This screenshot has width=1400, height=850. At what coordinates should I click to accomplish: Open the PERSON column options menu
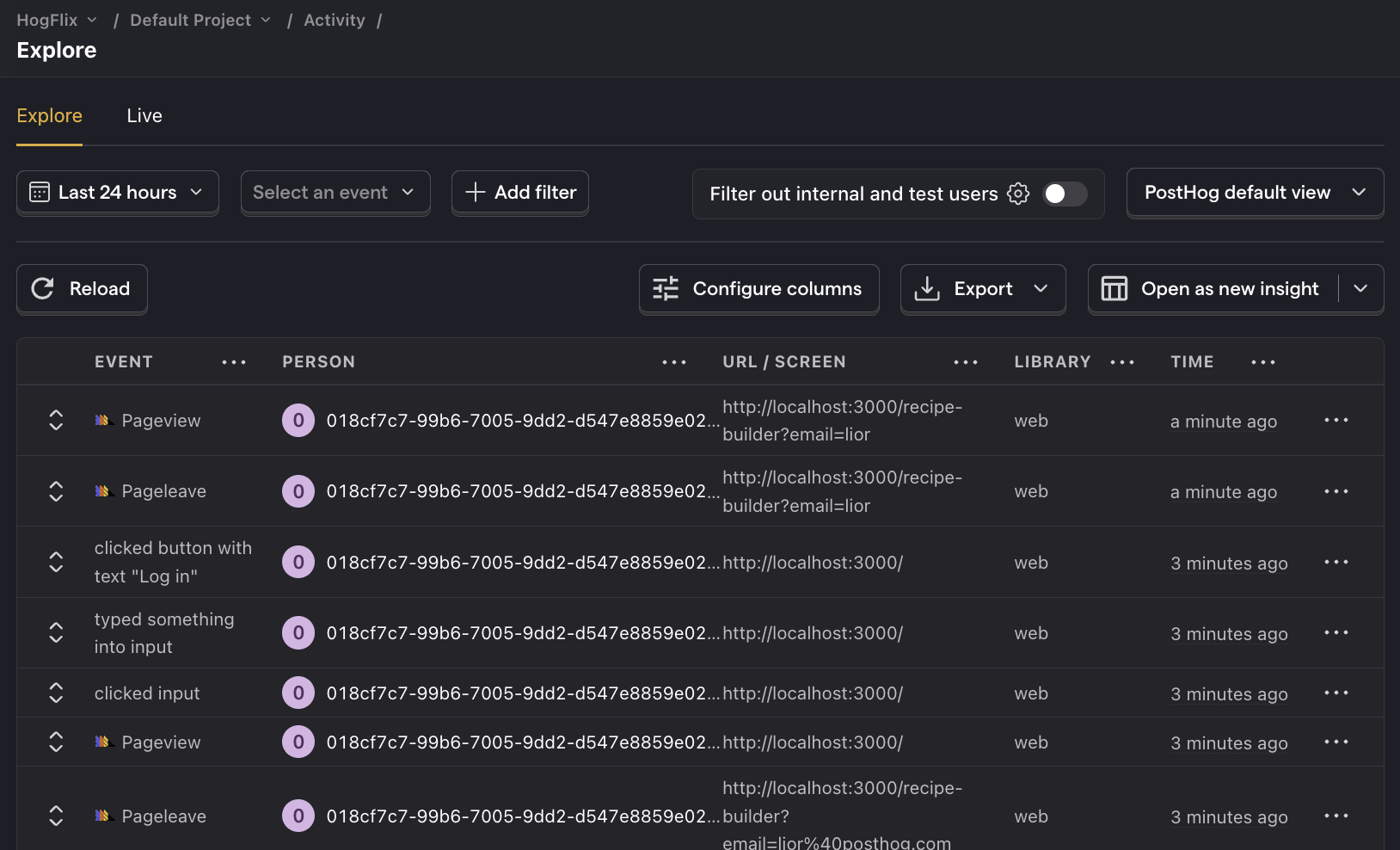(674, 362)
